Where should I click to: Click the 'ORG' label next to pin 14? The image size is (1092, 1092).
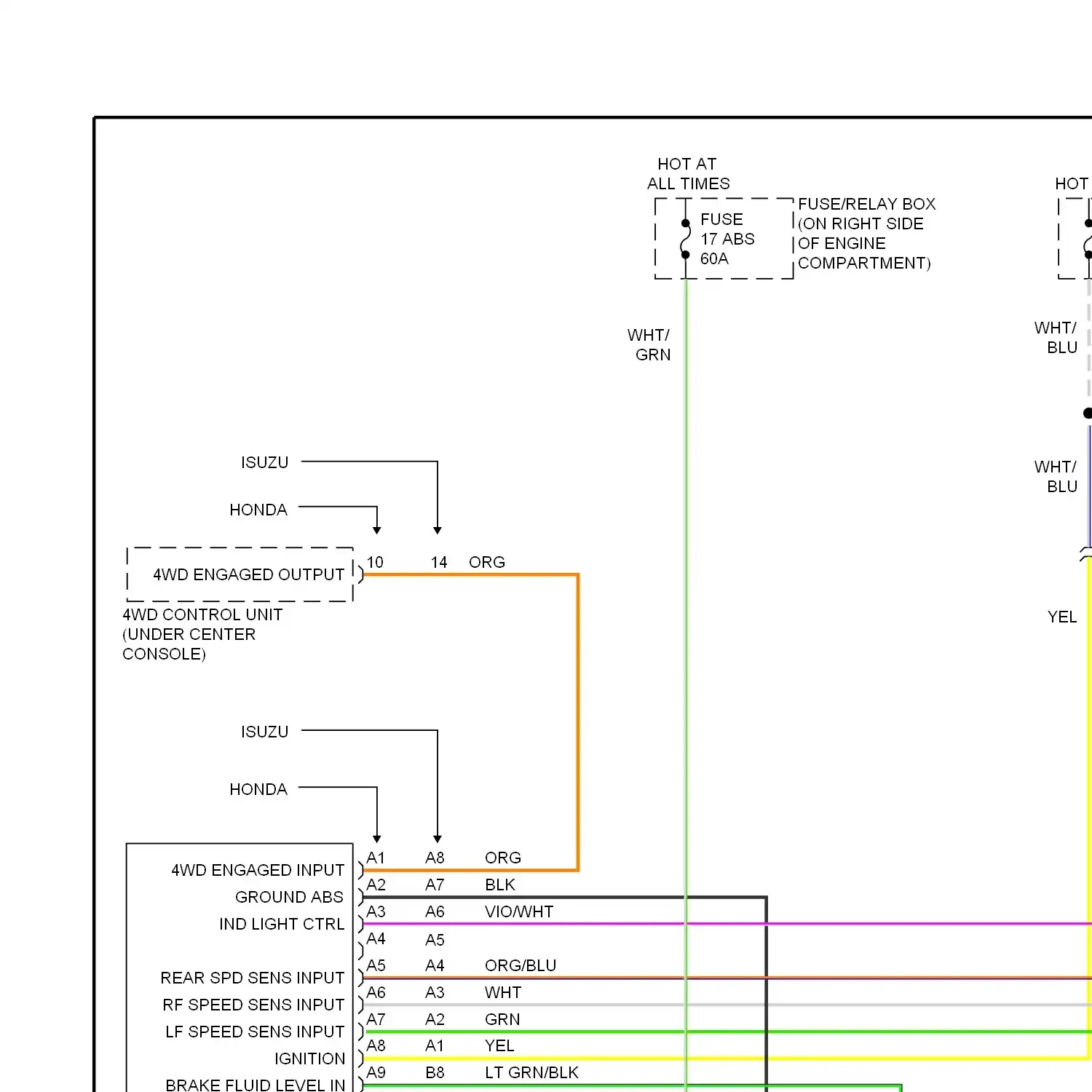[487, 562]
